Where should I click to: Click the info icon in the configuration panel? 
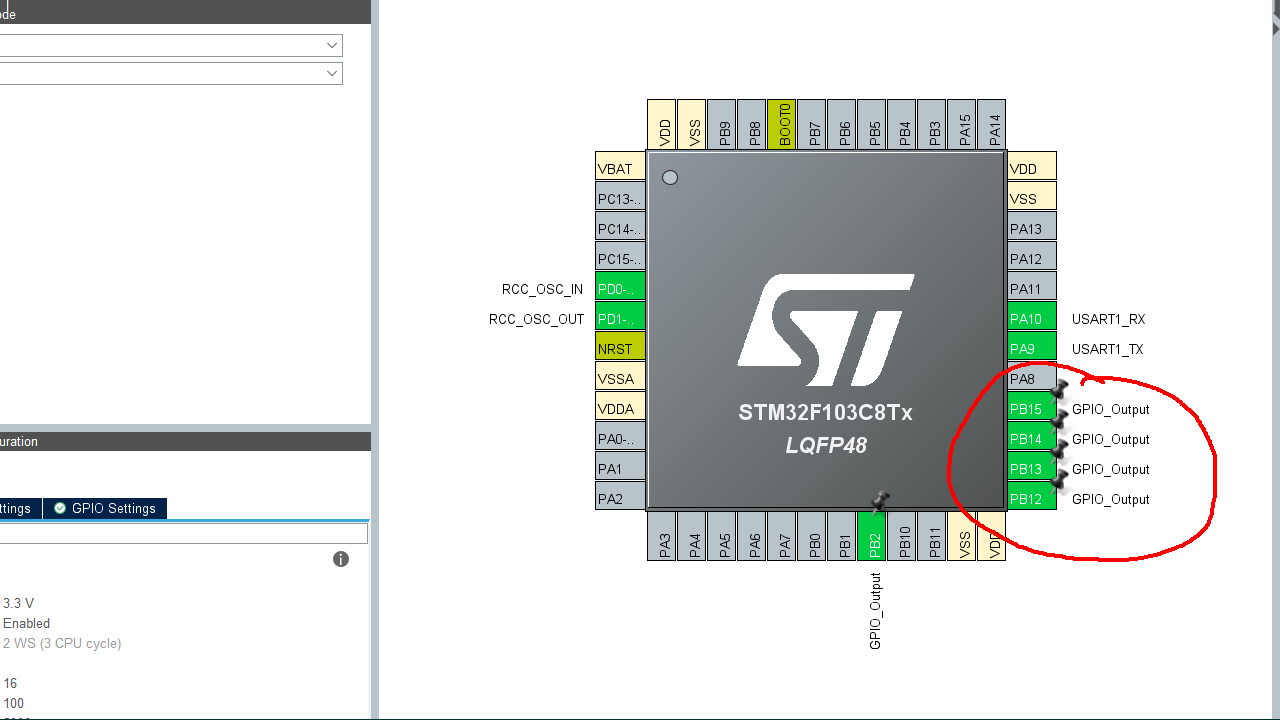tap(341, 559)
